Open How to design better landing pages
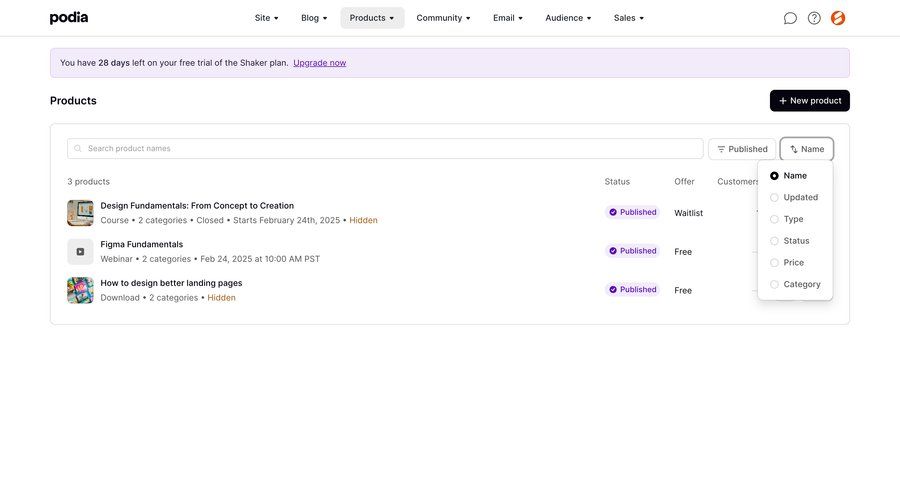This screenshot has height=484, width=900. click(x=171, y=283)
